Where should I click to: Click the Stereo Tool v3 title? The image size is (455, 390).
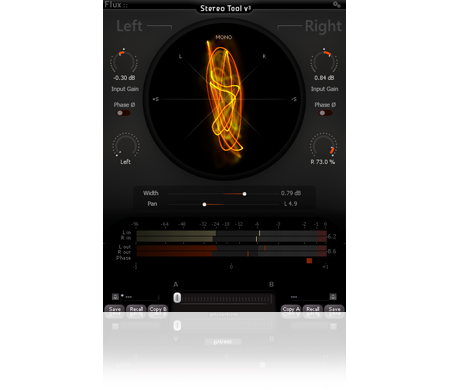click(225, 8)
